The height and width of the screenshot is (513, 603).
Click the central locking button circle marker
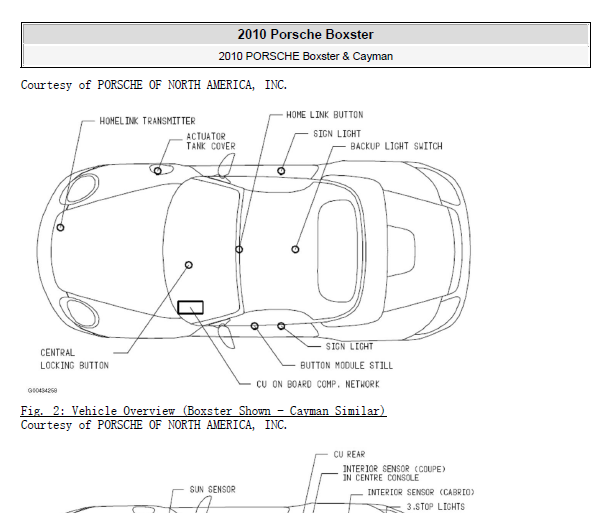tap(188, 265)
